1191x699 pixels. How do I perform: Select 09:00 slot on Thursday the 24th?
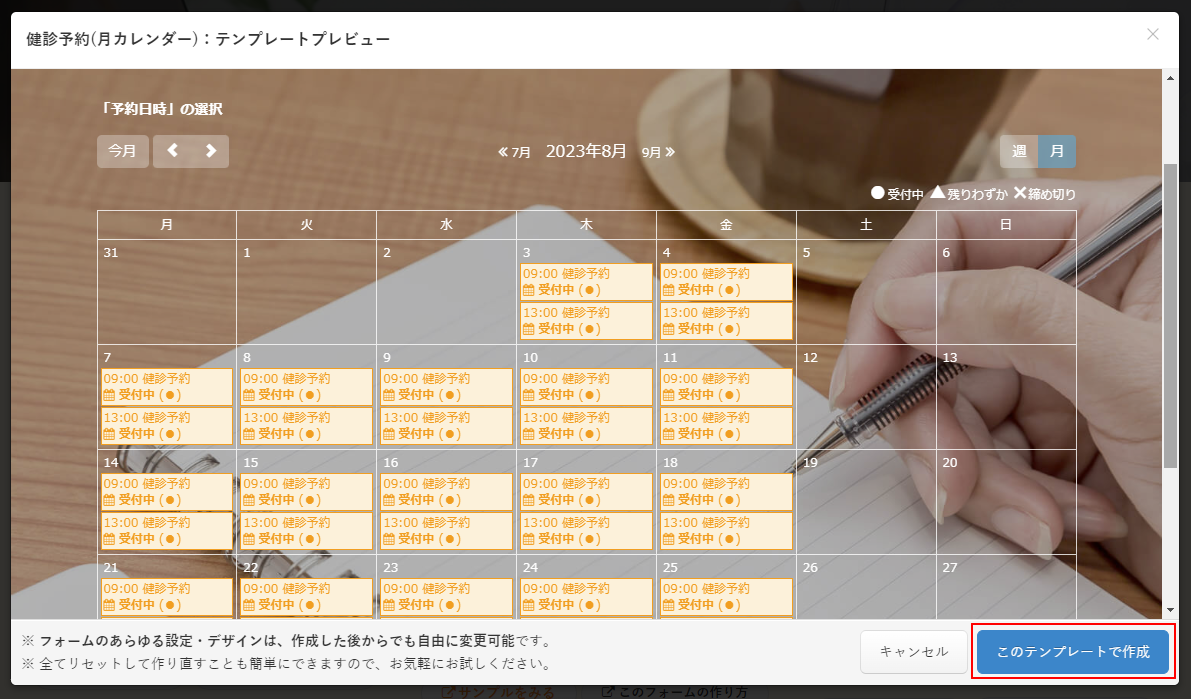point(586,596)
